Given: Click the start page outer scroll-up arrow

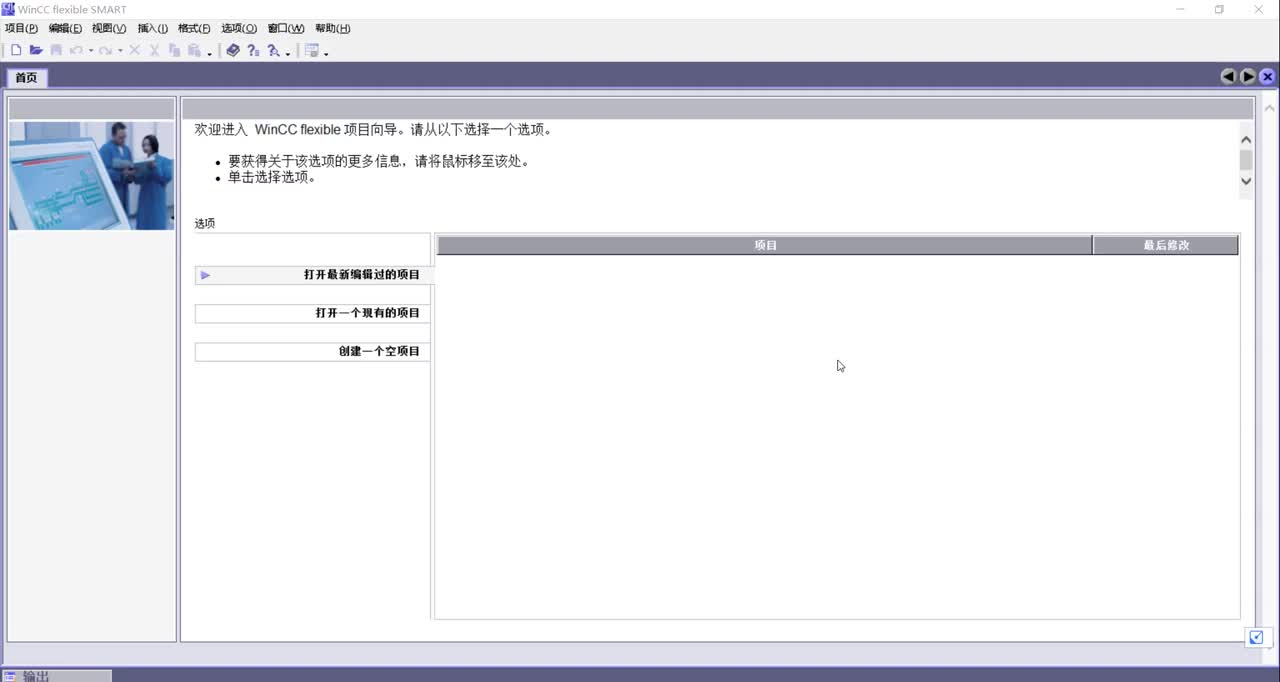Looking at the screenshot, I should 1270,108.
